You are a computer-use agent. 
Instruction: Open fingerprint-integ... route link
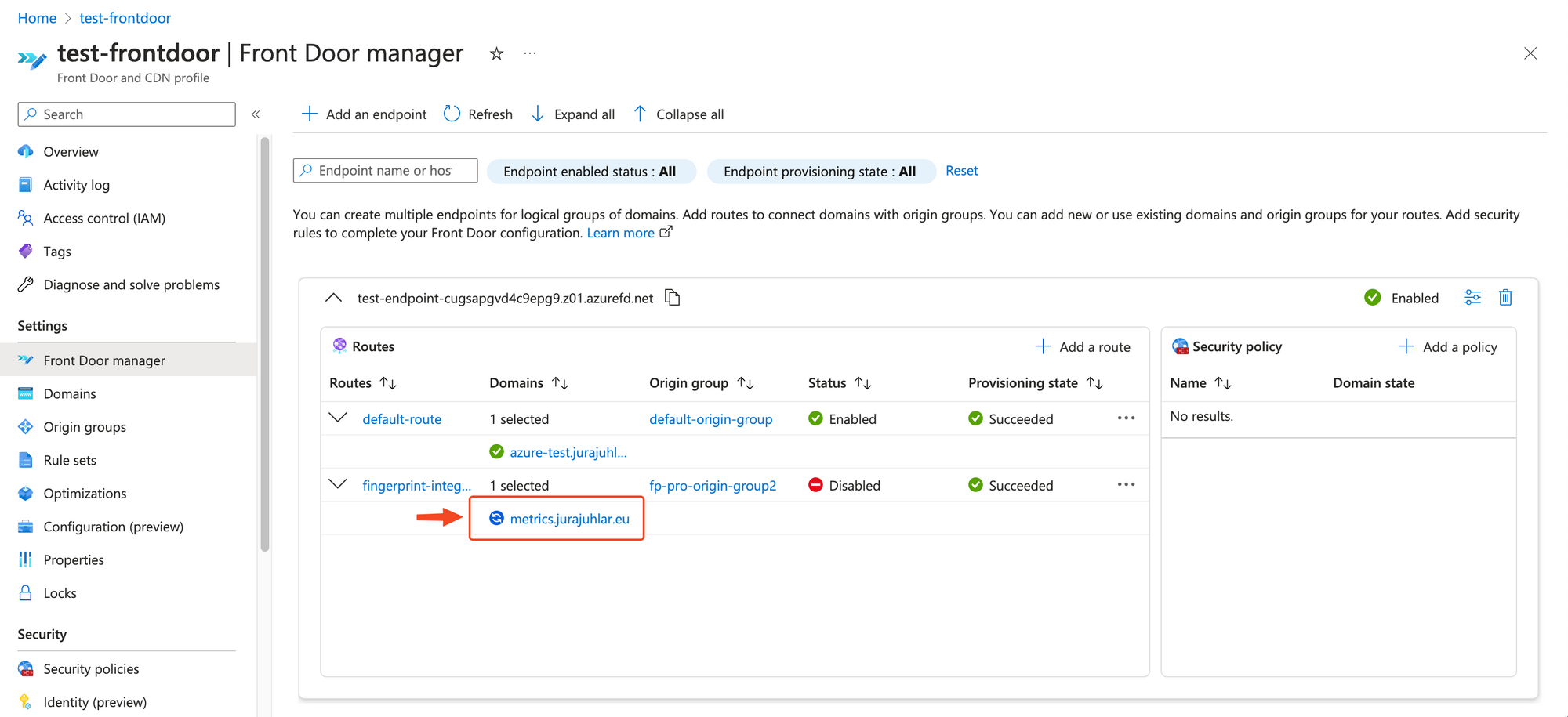[x=416, y=486]
